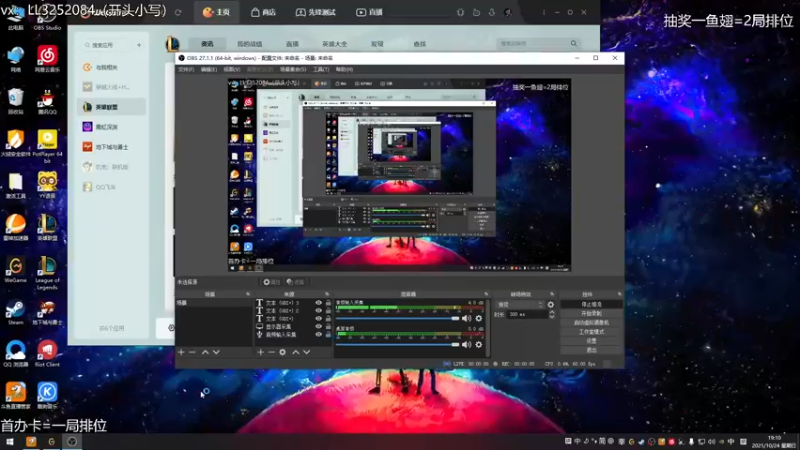Remove the selected source with minus icon

coord(271,352)
